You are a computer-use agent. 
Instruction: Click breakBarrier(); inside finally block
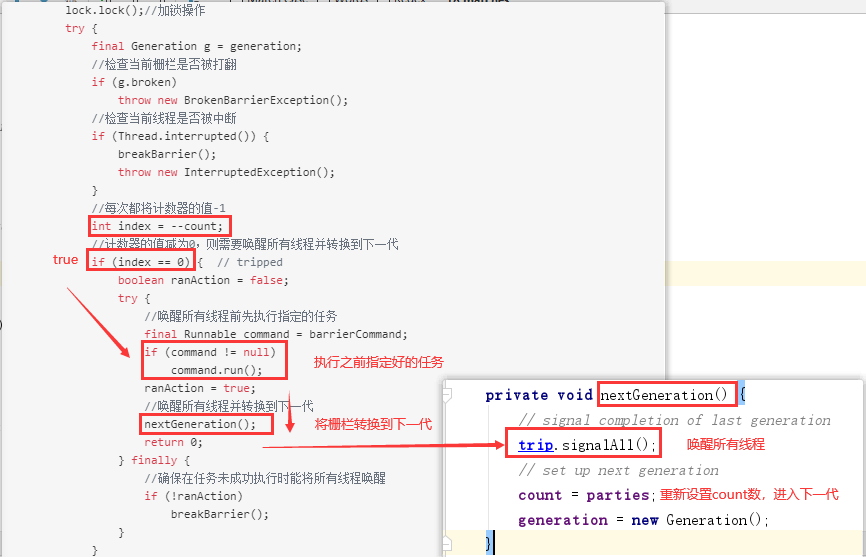(220, 514)
